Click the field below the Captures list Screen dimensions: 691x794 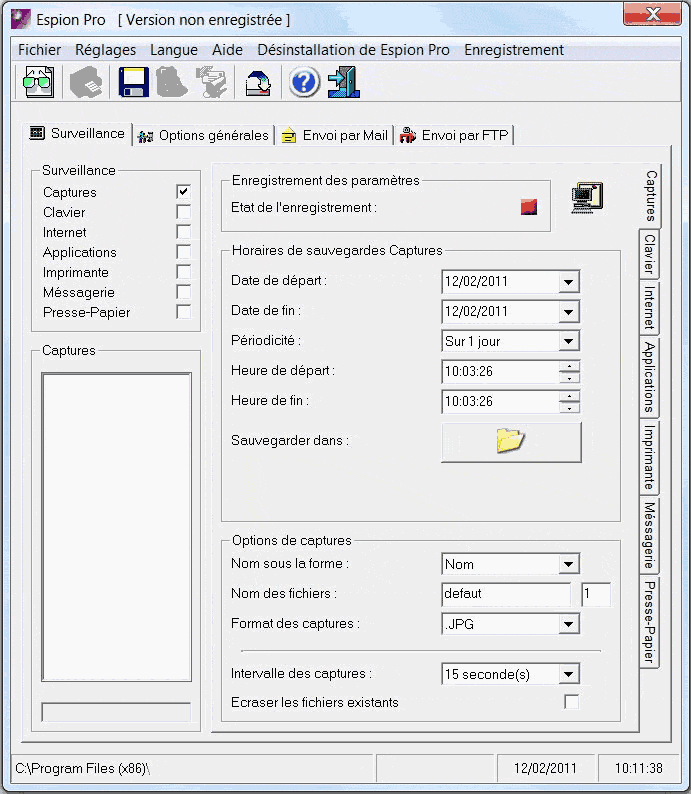[116, 712]
